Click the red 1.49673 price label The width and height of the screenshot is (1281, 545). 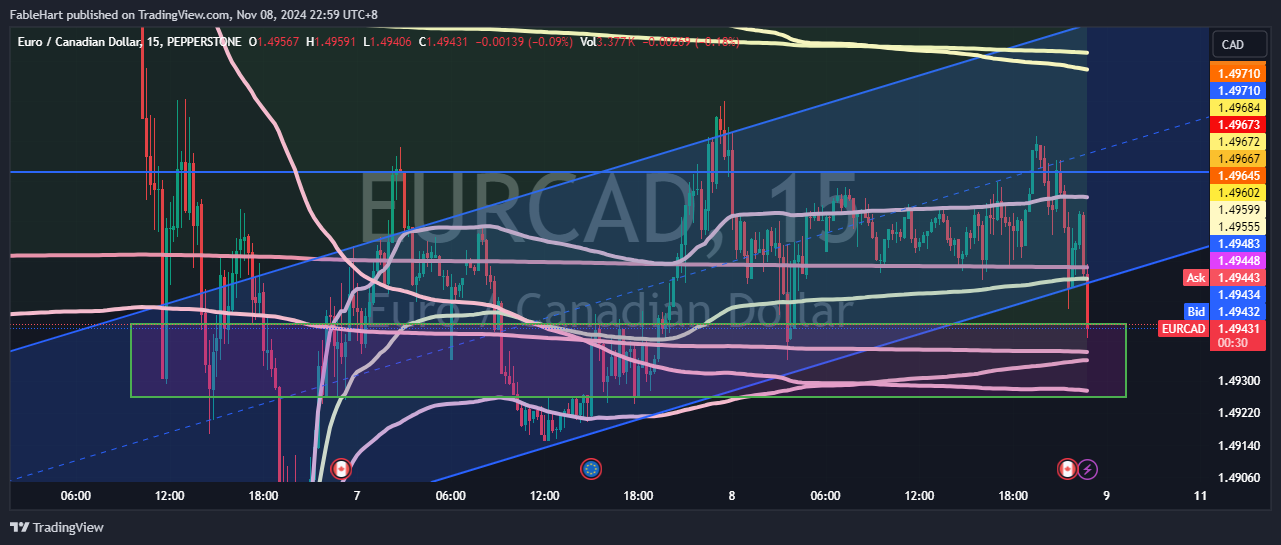1240,124
